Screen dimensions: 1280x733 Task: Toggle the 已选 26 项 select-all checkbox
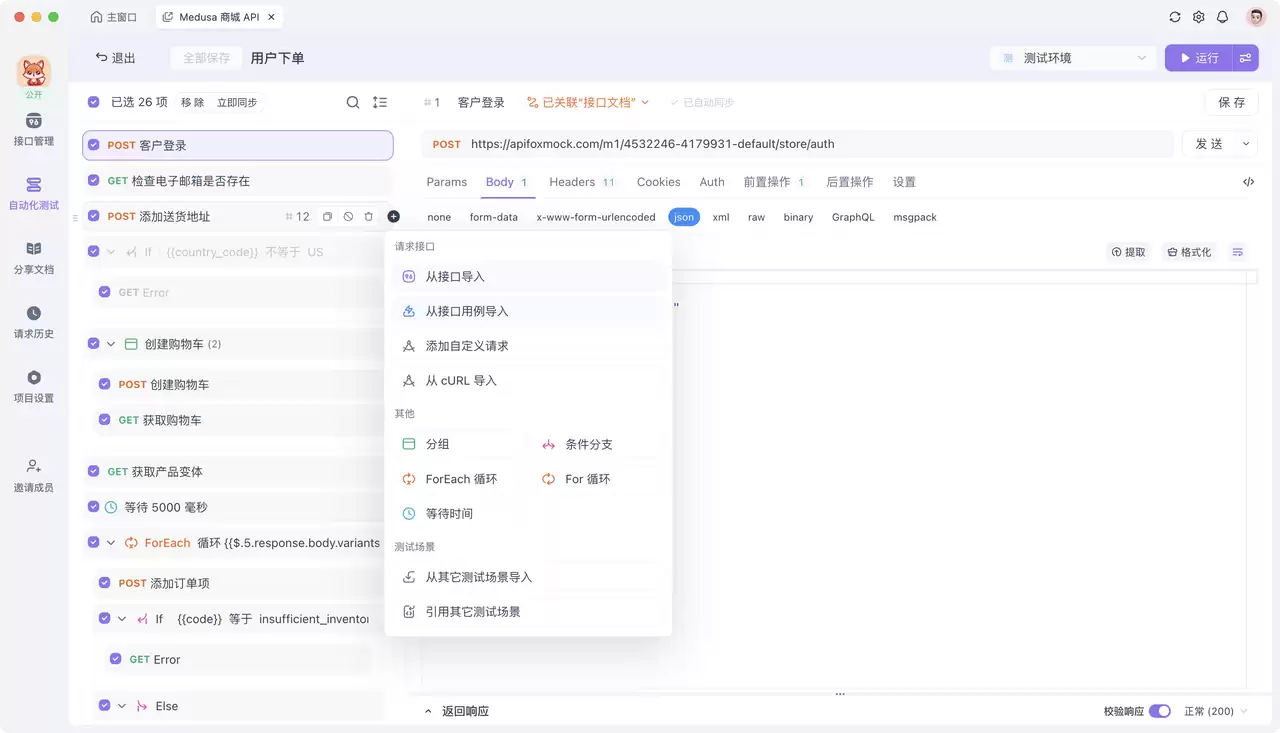click(94, 102)
